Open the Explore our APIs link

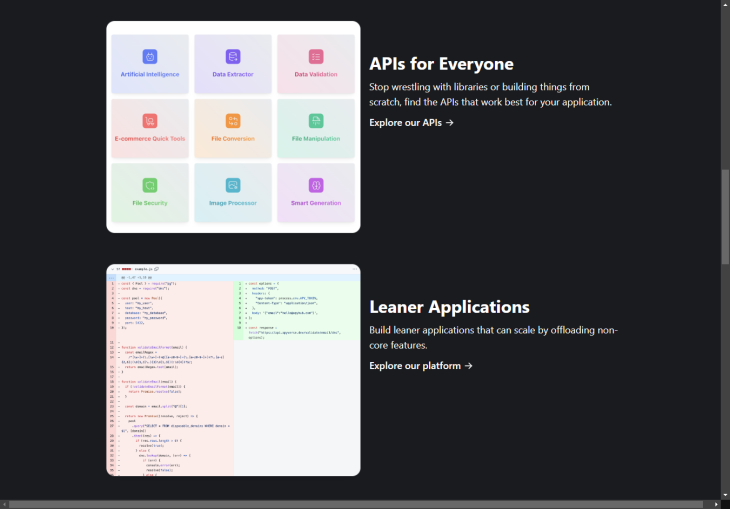pos(411,123)
